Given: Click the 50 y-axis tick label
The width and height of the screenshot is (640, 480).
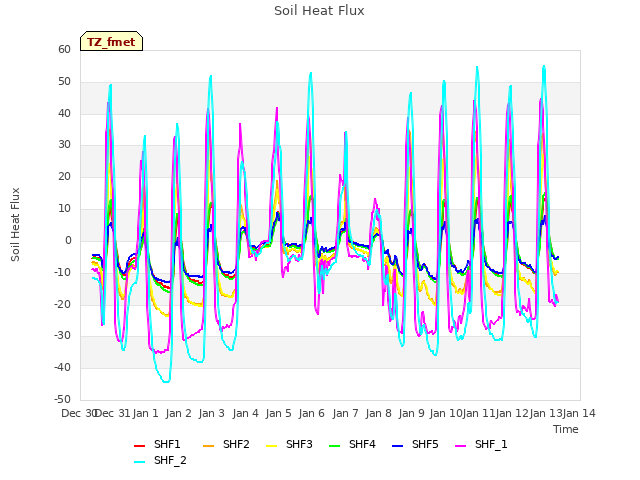Looking at the screenshot, I should (x=64, y=82).
